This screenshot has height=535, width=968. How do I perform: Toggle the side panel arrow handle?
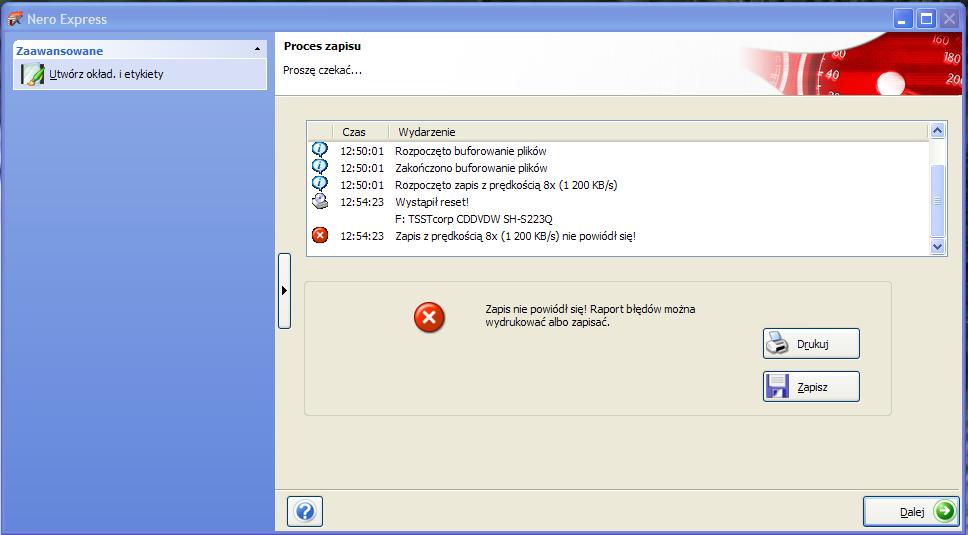point(284,291)
